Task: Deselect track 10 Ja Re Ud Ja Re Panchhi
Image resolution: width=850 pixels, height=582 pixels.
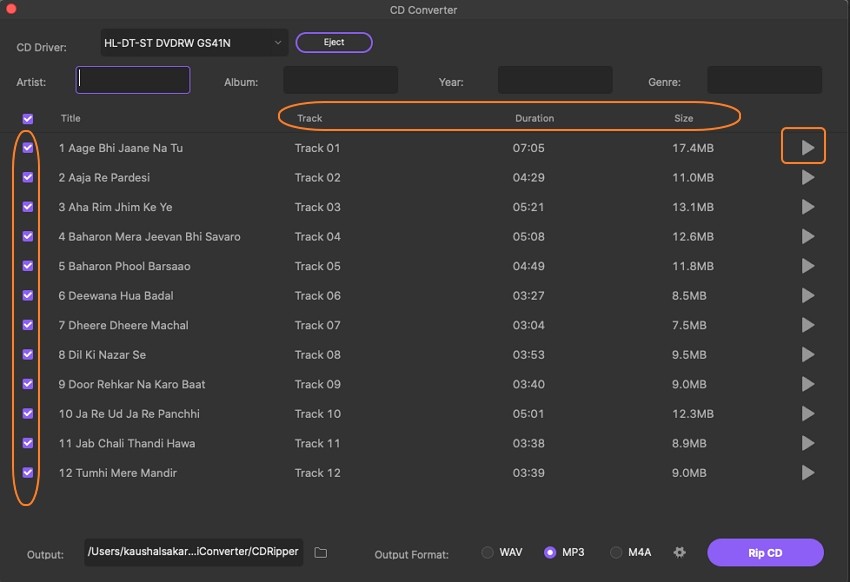Action: (x=28, y=413)
